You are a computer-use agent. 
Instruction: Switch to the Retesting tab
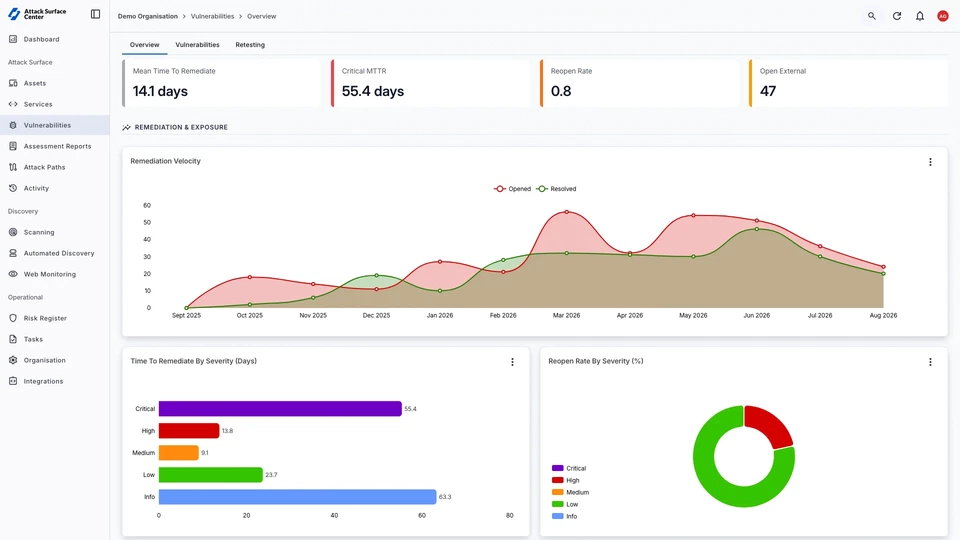[250, 45]
